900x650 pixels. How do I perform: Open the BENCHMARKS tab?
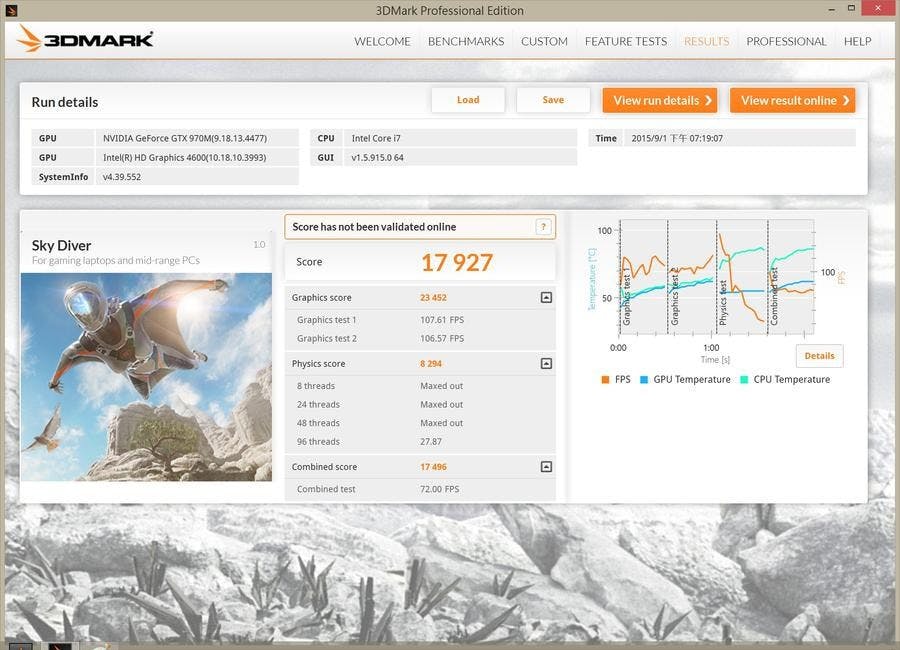[465, 41]
